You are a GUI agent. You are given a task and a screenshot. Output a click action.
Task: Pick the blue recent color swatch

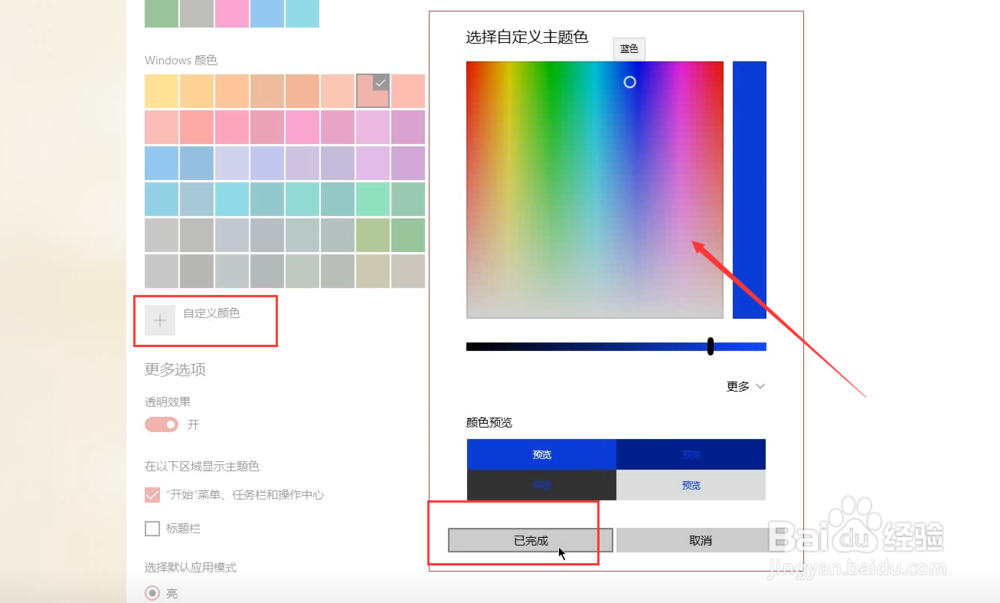click(267, 13)
